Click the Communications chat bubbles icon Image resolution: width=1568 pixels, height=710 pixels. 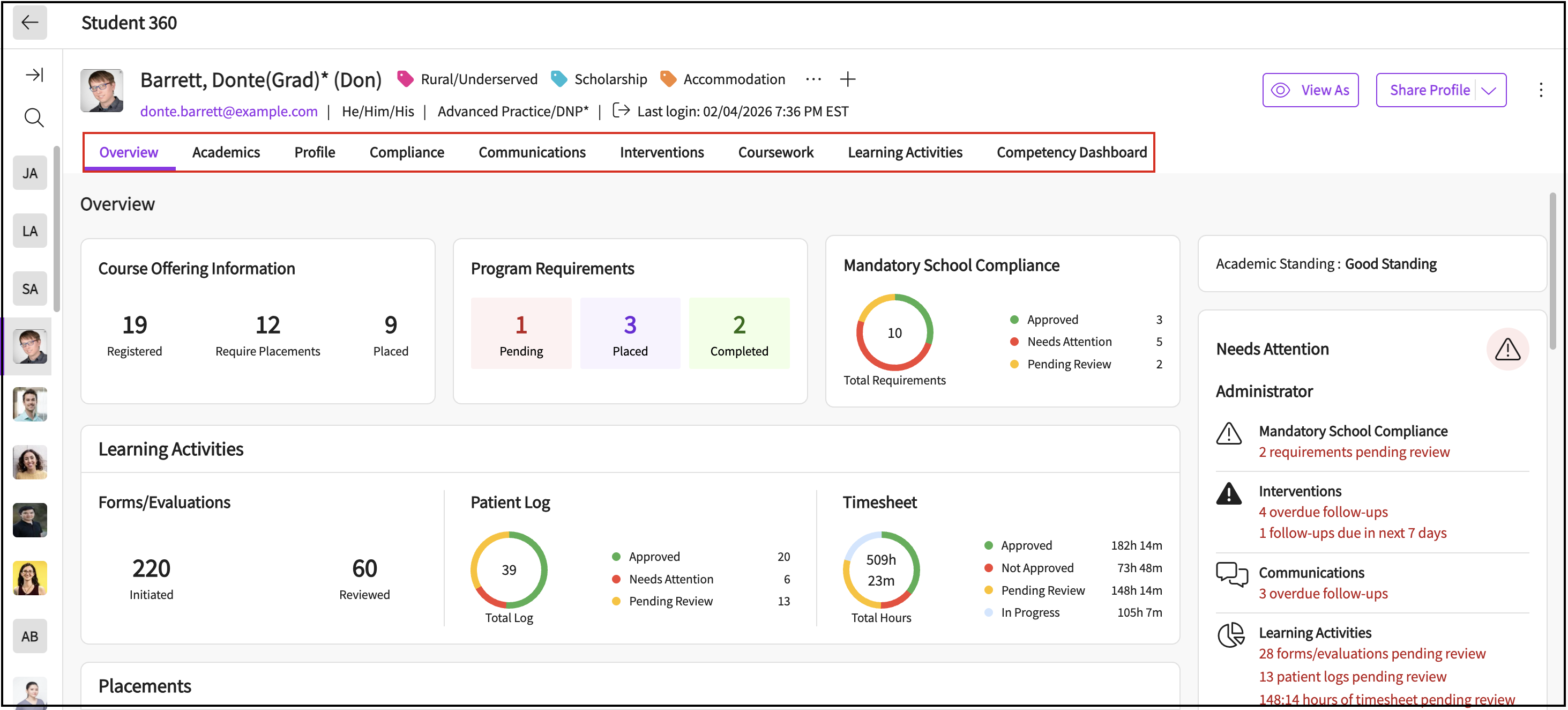[x=1231, y=574]
